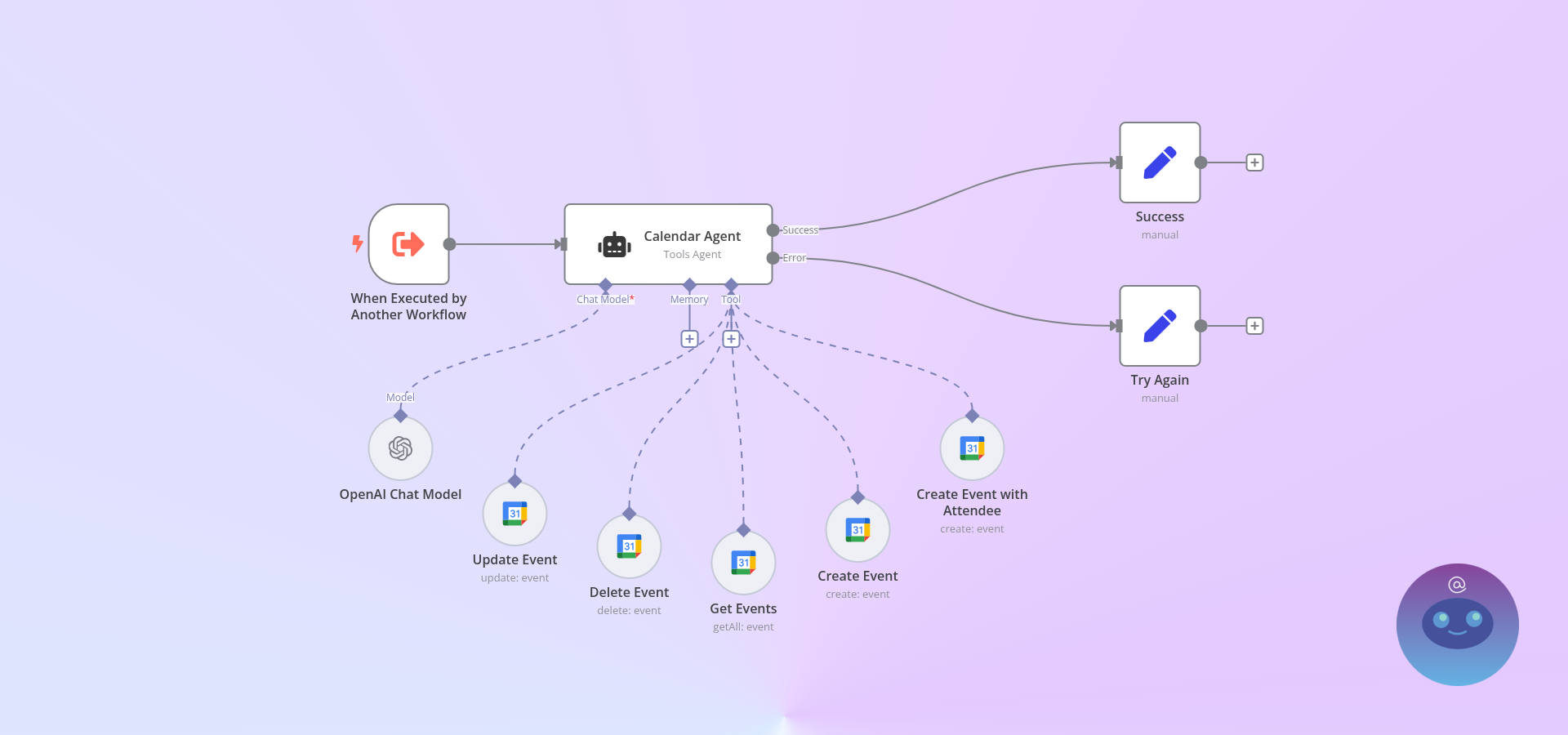Click "When Executed by Another Workflow" label
This screenshot has height=735, width=1568.
click(408, 306)
